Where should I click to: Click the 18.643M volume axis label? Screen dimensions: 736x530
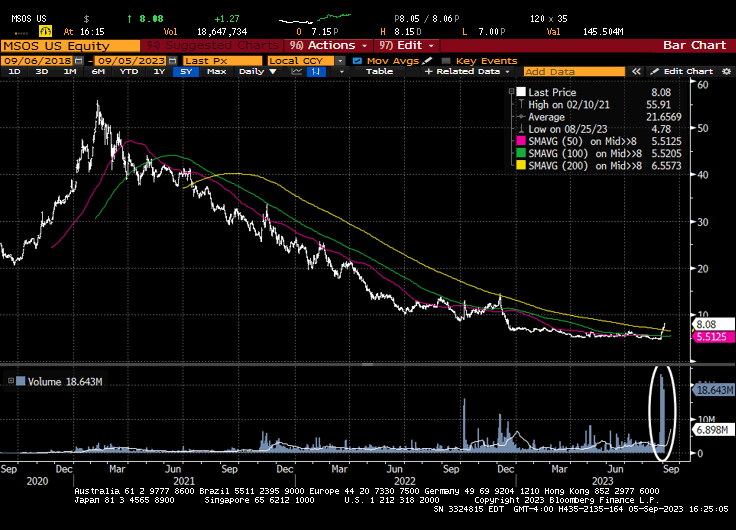(714, 390)
